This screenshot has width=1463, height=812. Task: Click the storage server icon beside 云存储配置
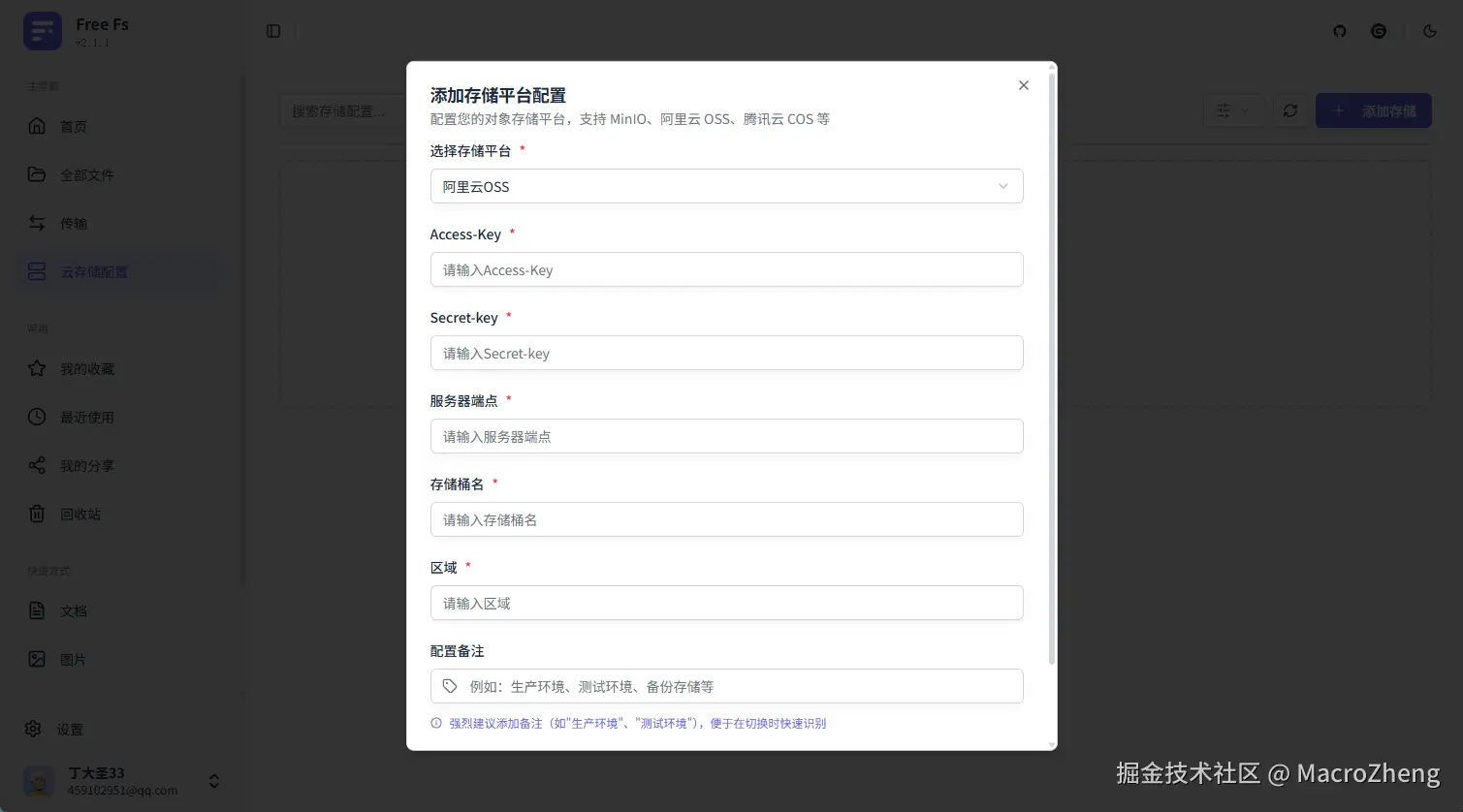tap(37, 271)
